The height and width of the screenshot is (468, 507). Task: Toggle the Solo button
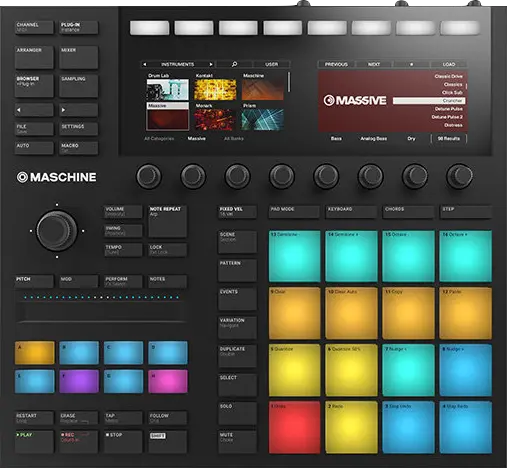237,413
